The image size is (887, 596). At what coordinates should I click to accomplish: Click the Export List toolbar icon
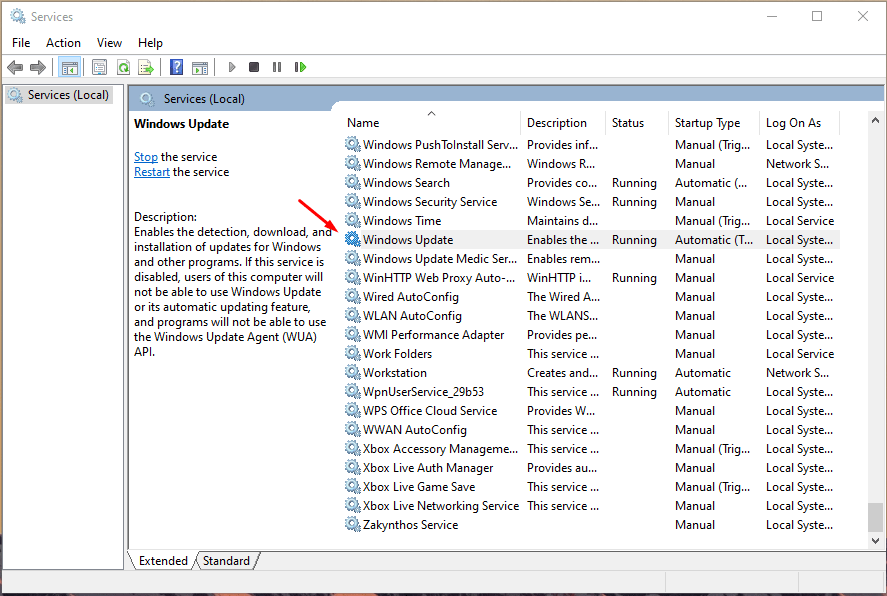(146, 68)
